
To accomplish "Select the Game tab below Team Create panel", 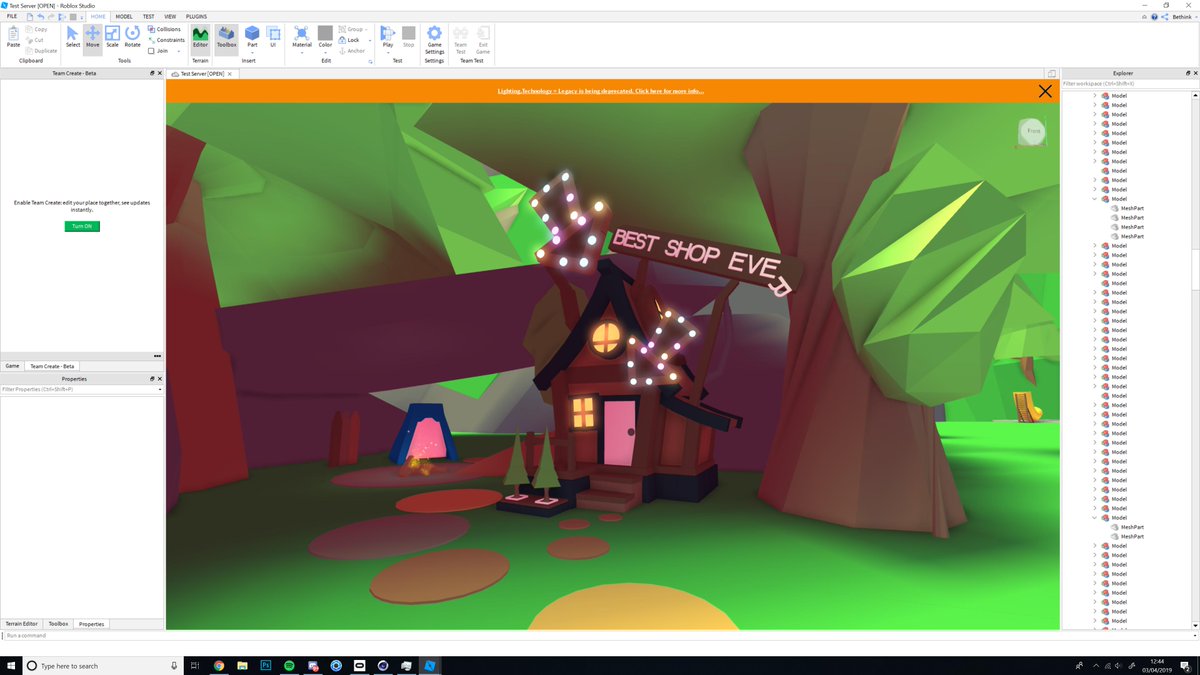I will click(12, 366).
